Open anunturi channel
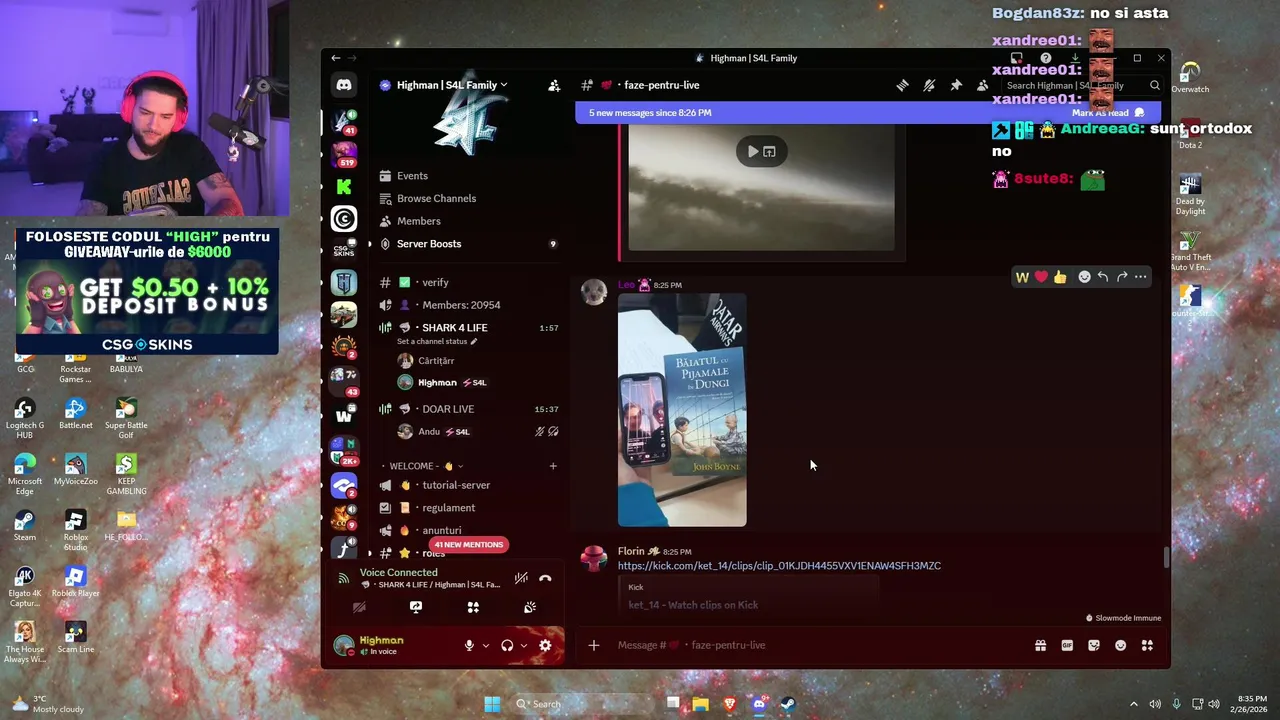The image size is (1280, 720). tap(441, 531)
